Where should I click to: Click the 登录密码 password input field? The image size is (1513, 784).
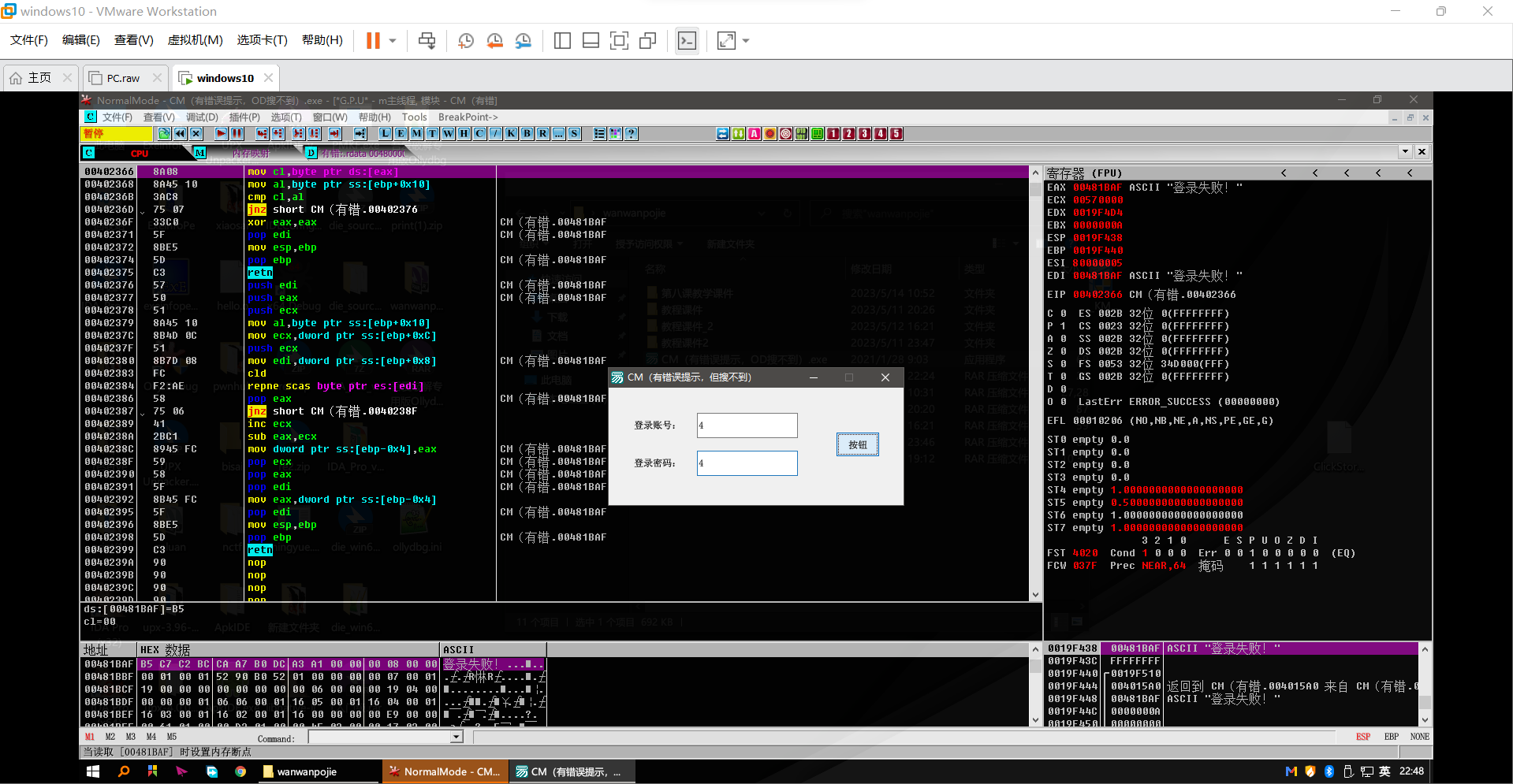(747, 463)
